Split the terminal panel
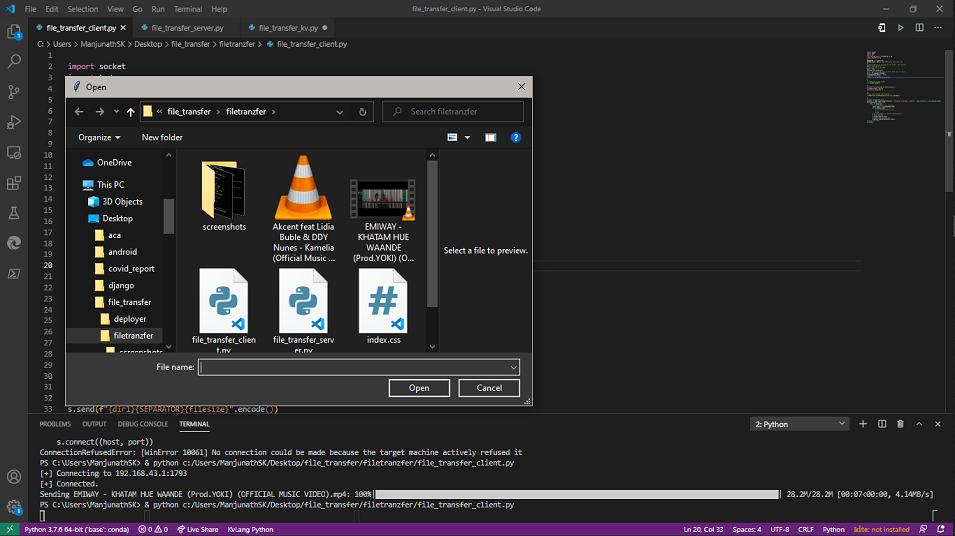The image size is (955, 536). click(882, 424)
